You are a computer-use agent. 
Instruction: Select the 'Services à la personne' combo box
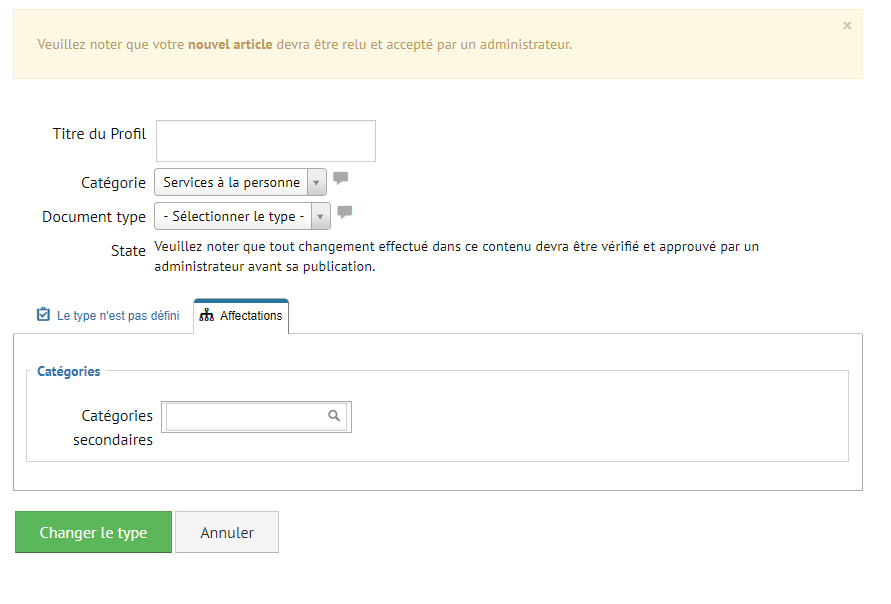coord(240,182)
